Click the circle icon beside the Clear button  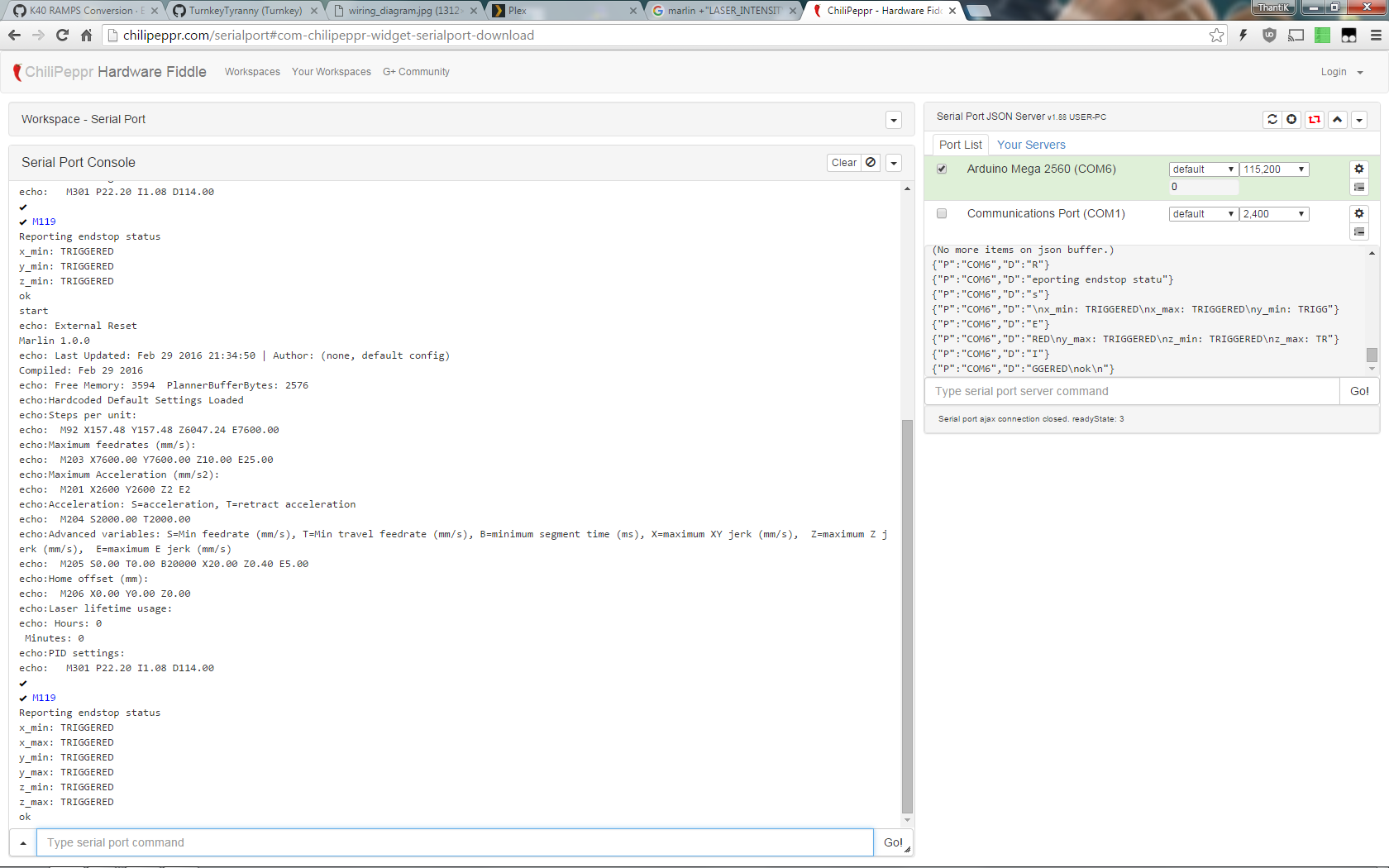(871, 163)
